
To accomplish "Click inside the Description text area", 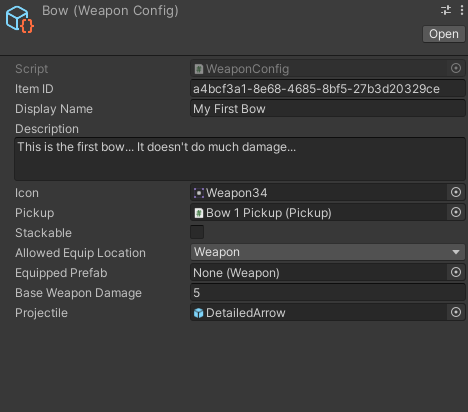I will coord(240,159).
